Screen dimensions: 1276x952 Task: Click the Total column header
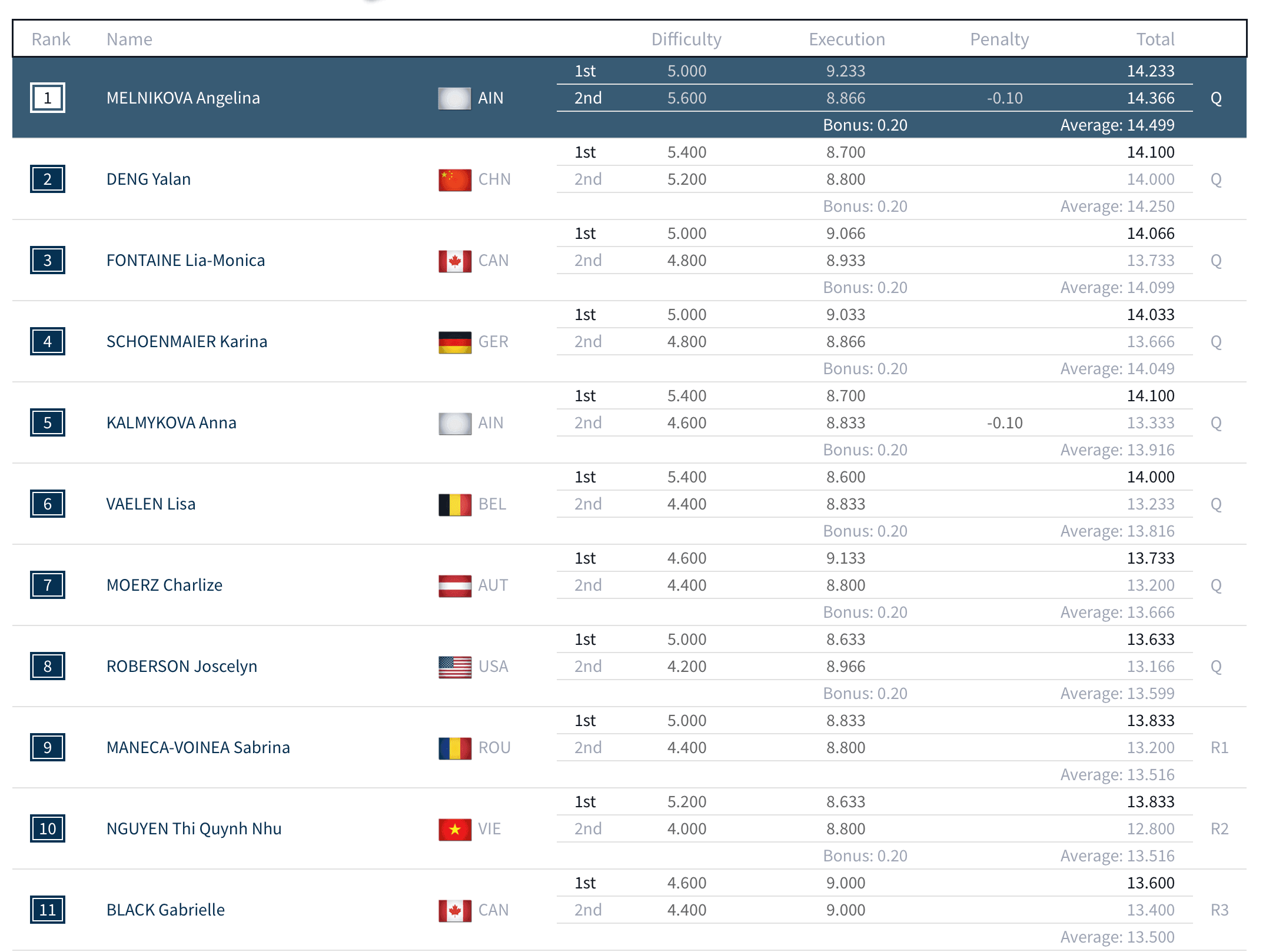[x=1155, y=39]
